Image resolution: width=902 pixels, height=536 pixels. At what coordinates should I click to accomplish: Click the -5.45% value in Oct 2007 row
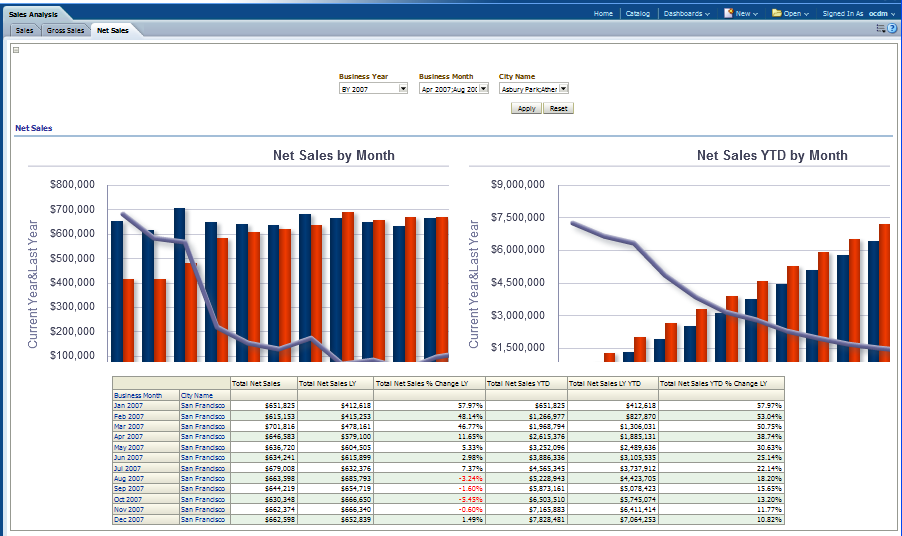tap(471, 499)
